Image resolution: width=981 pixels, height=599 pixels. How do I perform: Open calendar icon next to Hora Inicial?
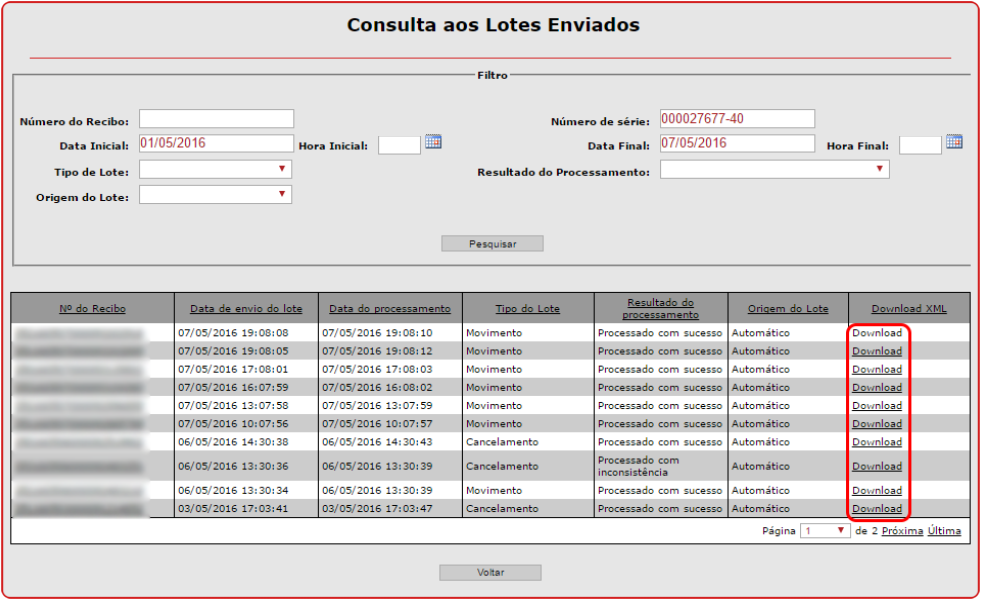[x=433, y=142]
